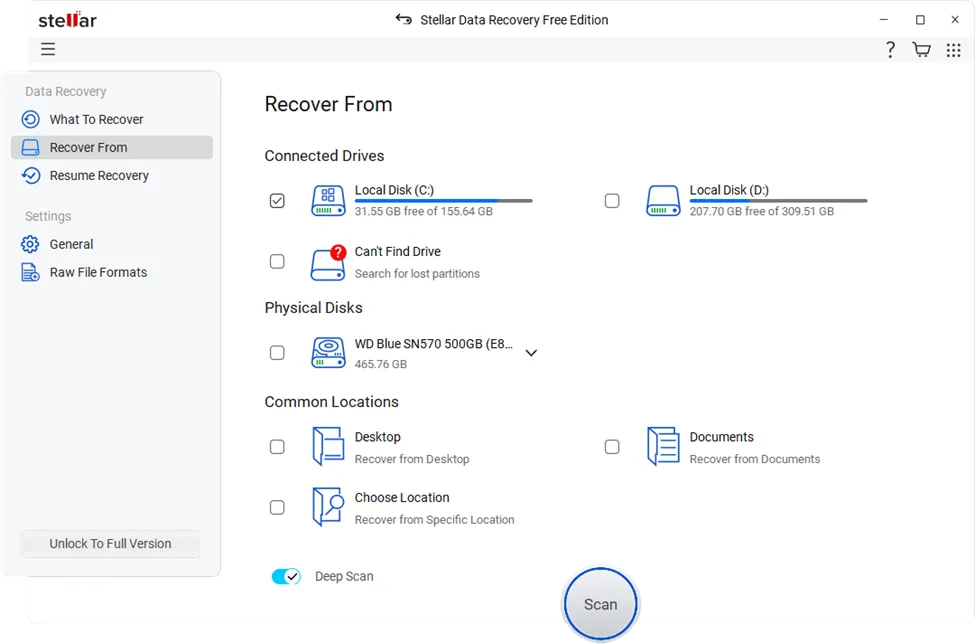Click the Recover From drive icon in the sidebar

[x=30, y=147]
